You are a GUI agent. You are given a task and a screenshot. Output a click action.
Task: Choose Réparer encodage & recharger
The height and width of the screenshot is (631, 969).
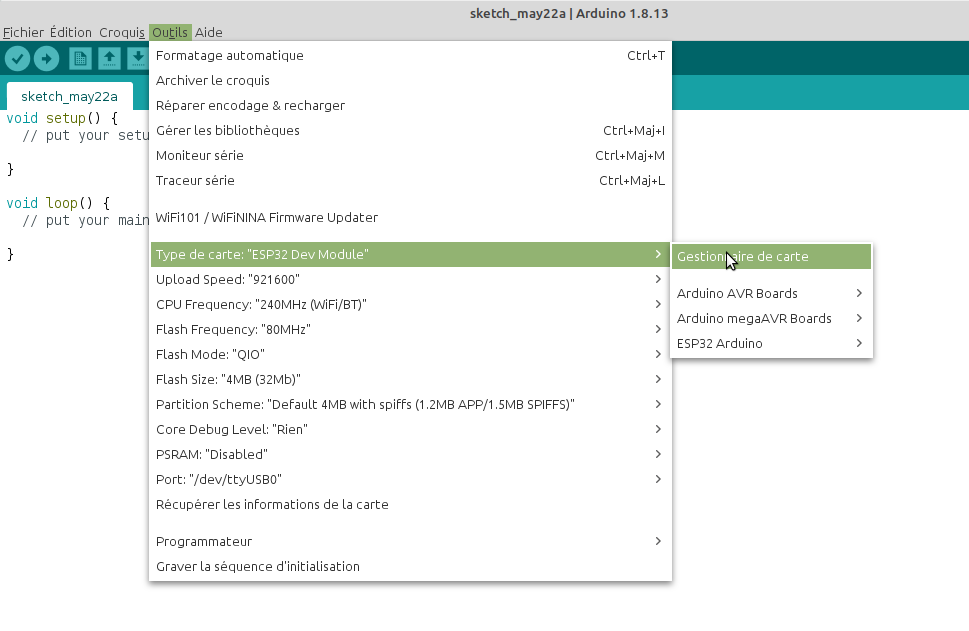tap(410, 106)
